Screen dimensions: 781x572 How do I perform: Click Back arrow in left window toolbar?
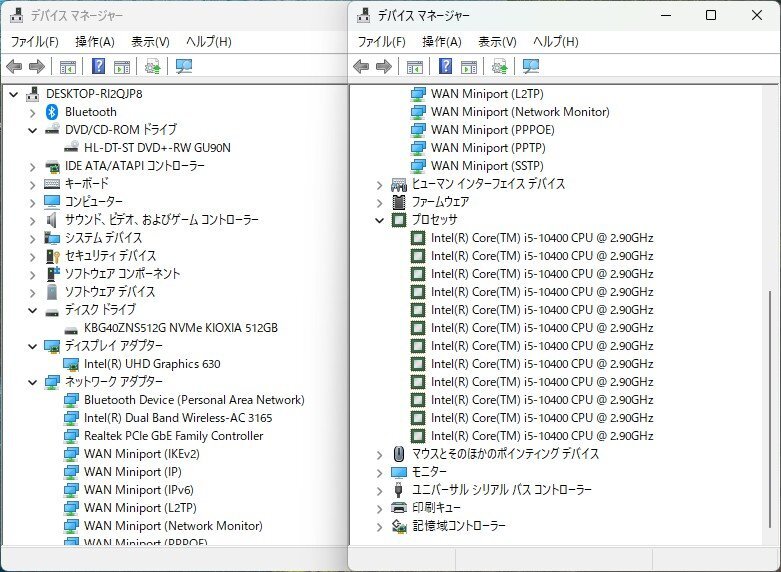click(14, 66)
